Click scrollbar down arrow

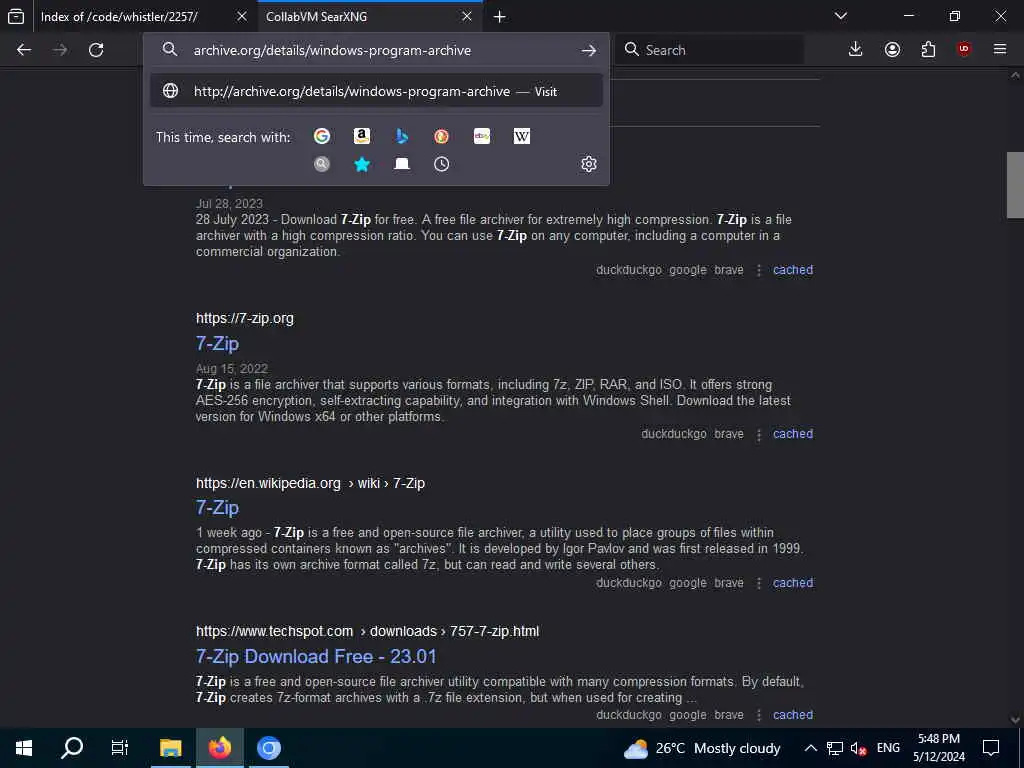[x=1015, y=720]
